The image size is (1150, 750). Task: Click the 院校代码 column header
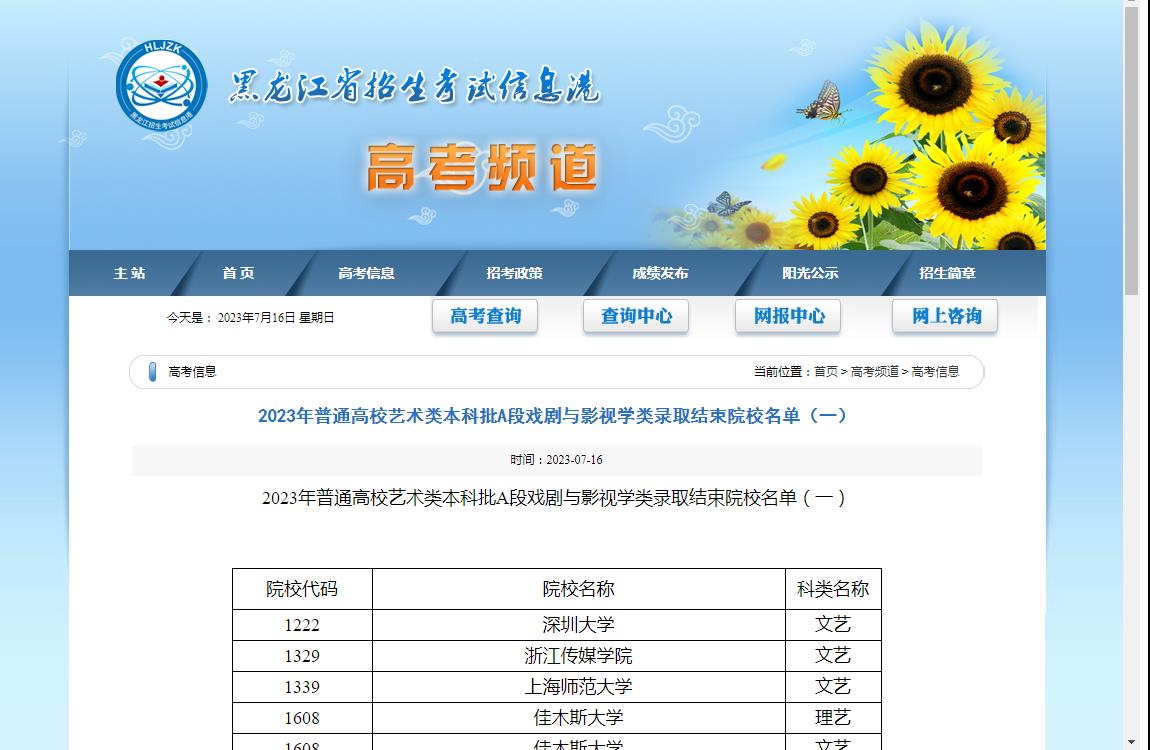302,589
